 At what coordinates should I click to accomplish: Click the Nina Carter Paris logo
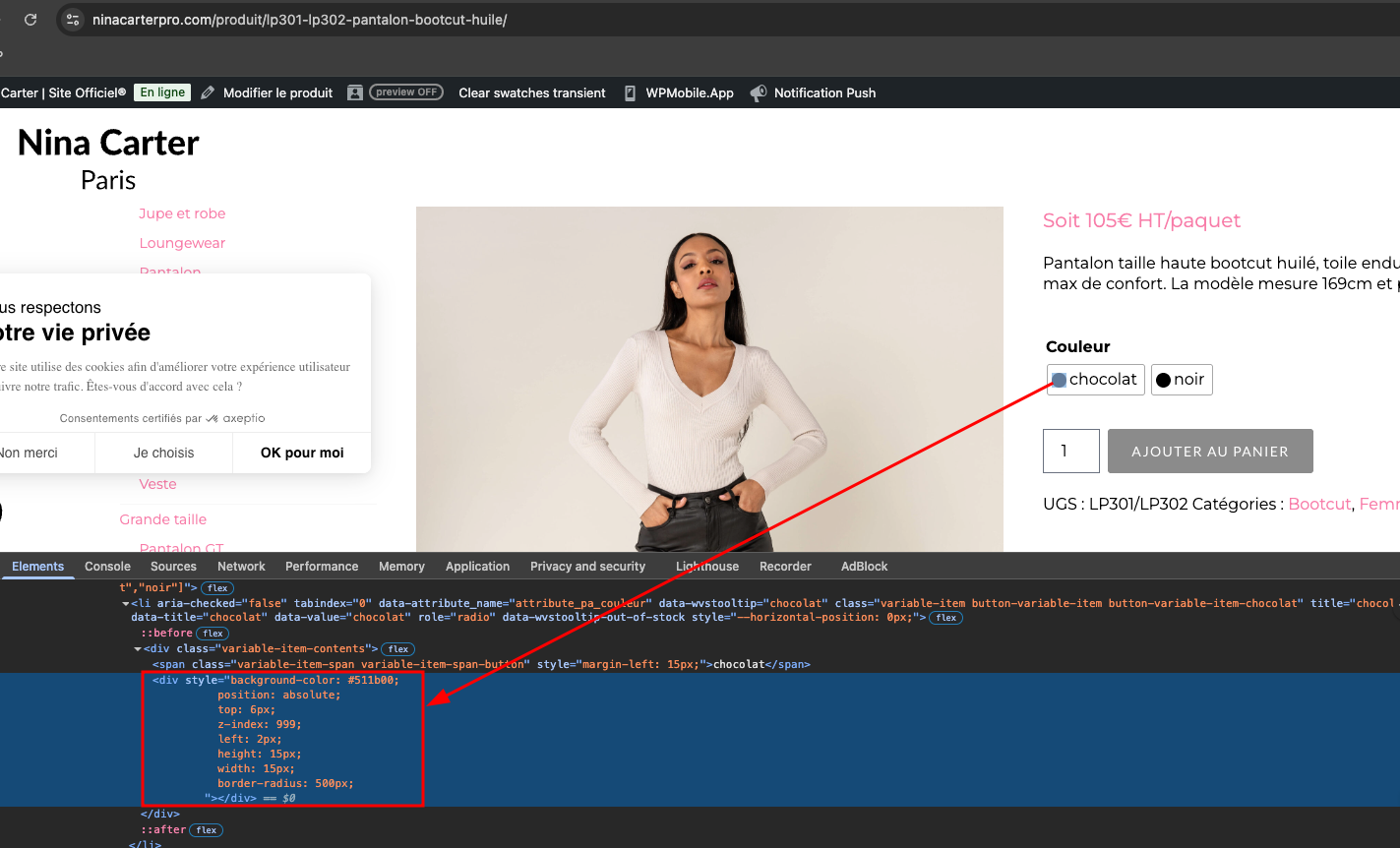(x=108, y=158)
